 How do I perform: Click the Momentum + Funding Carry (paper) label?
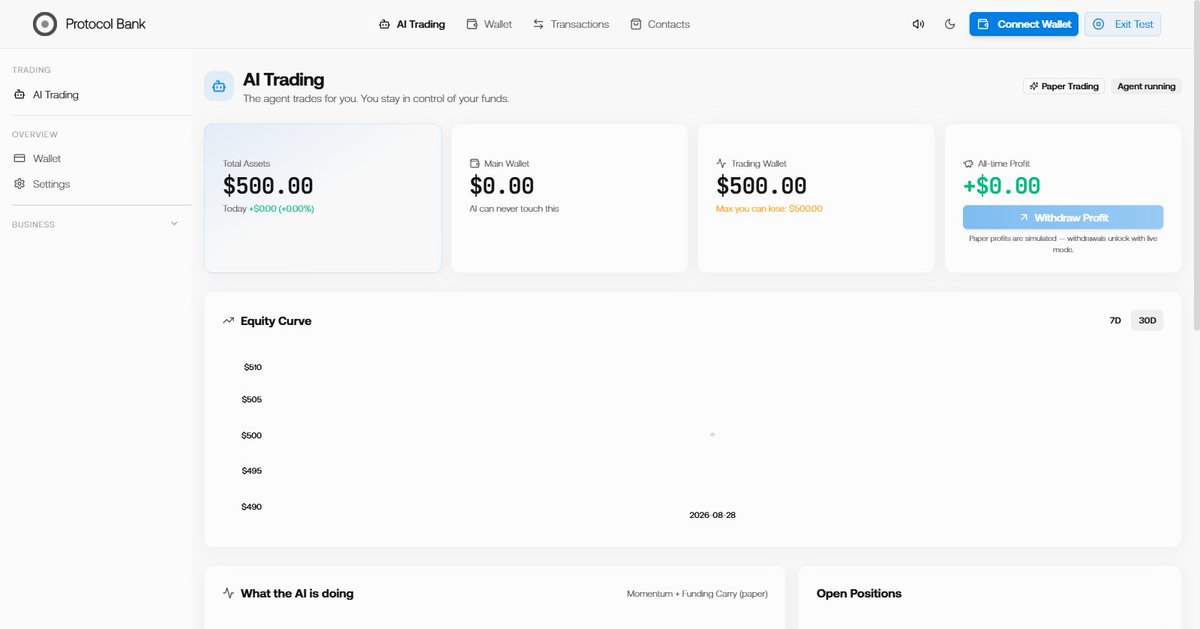697,594
